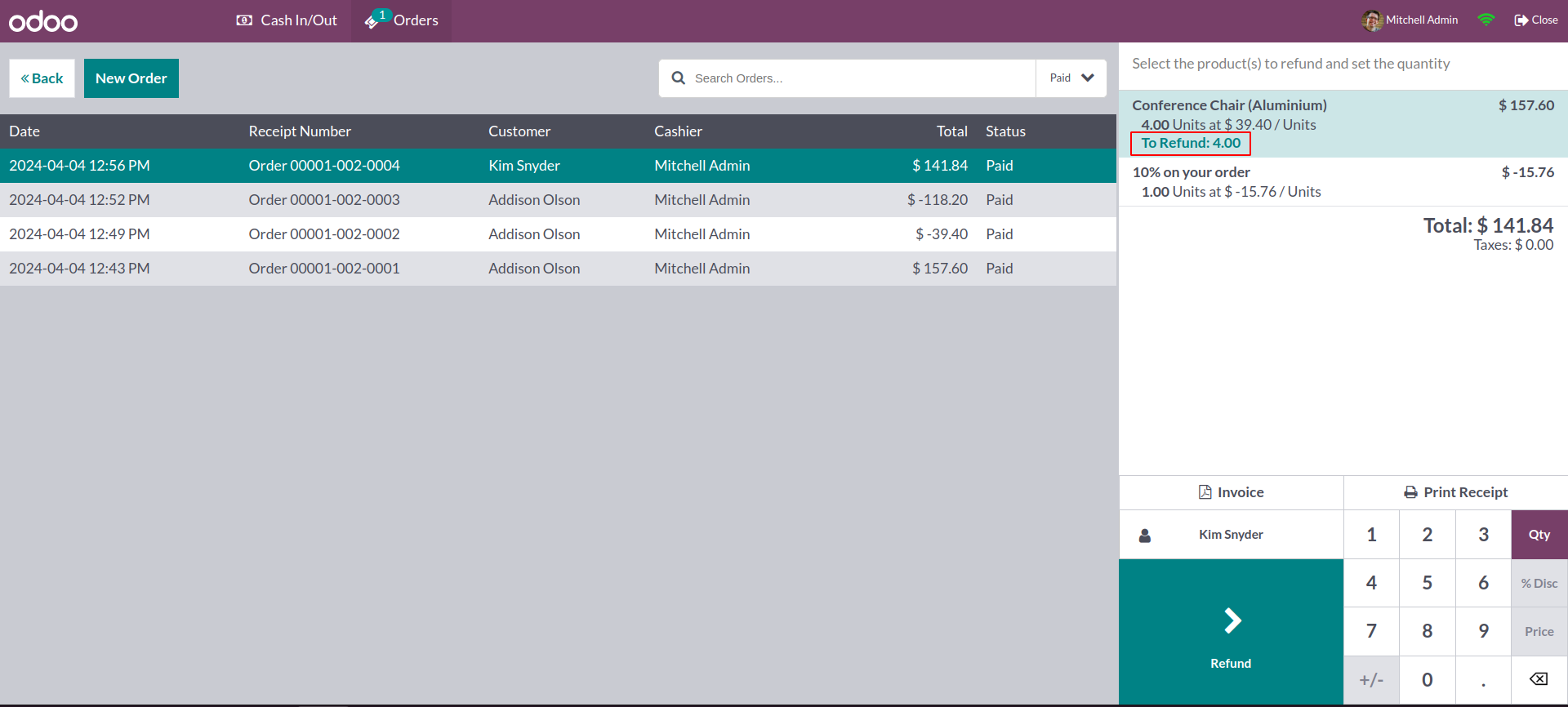The image size is (1568, 707).
Task: Tap numpad key 5
Action: click(1428, 583)
